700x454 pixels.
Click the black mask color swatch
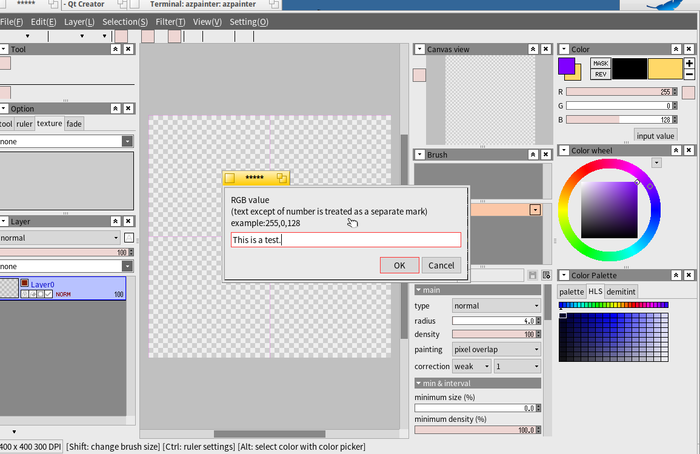pos(629,69)
